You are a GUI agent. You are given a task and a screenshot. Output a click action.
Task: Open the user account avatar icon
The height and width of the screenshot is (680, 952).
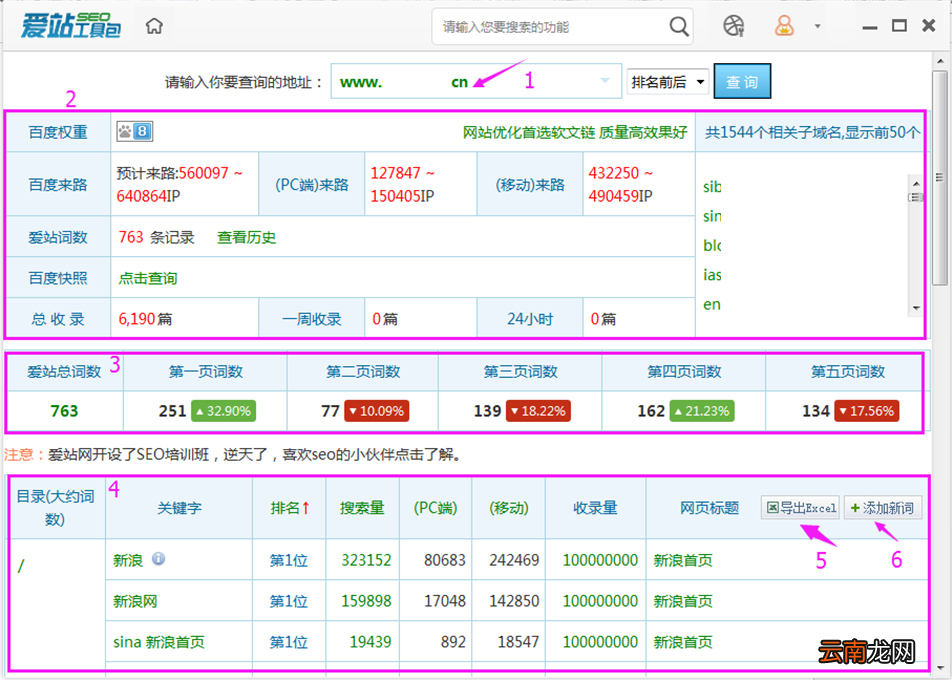pyautogui.click(x=784, y=26)
